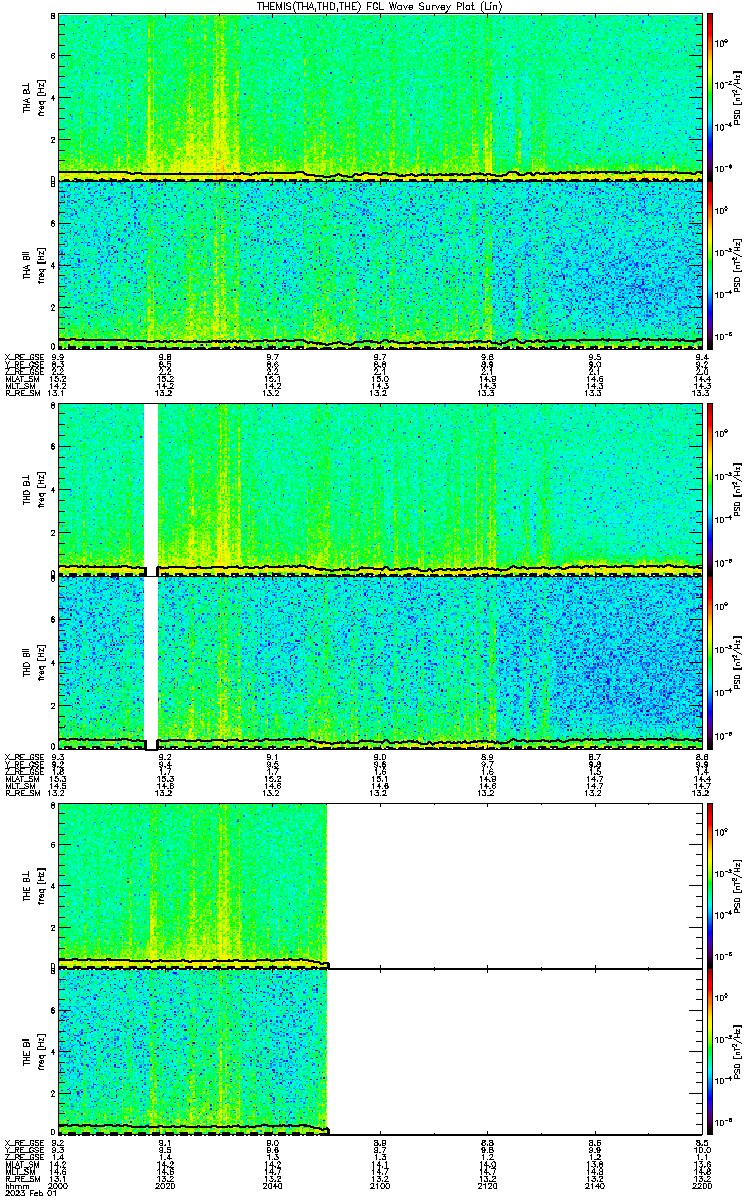Click the PSD color bar beside THD B-parallel
Image resolution: width=750 pixels, height=1200 pixels.
[x=710, y=662]
